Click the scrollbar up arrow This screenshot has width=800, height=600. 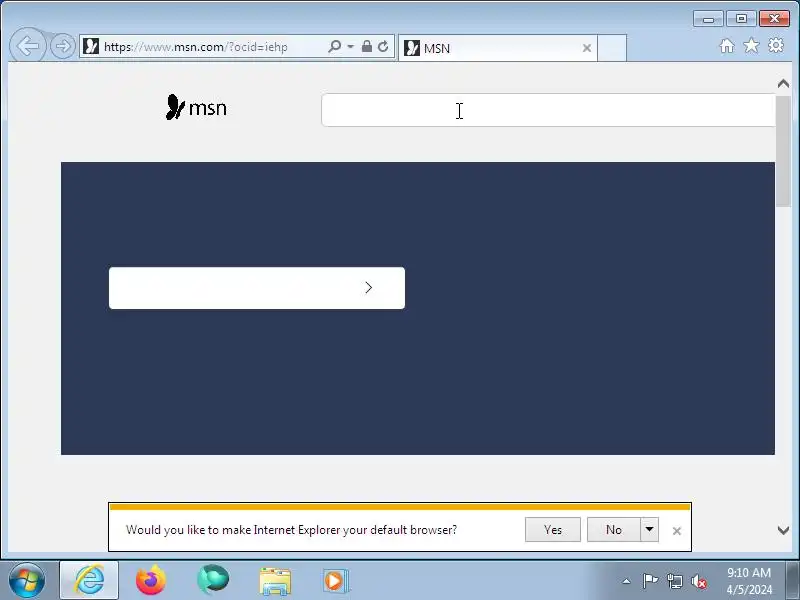pos(783,84)
